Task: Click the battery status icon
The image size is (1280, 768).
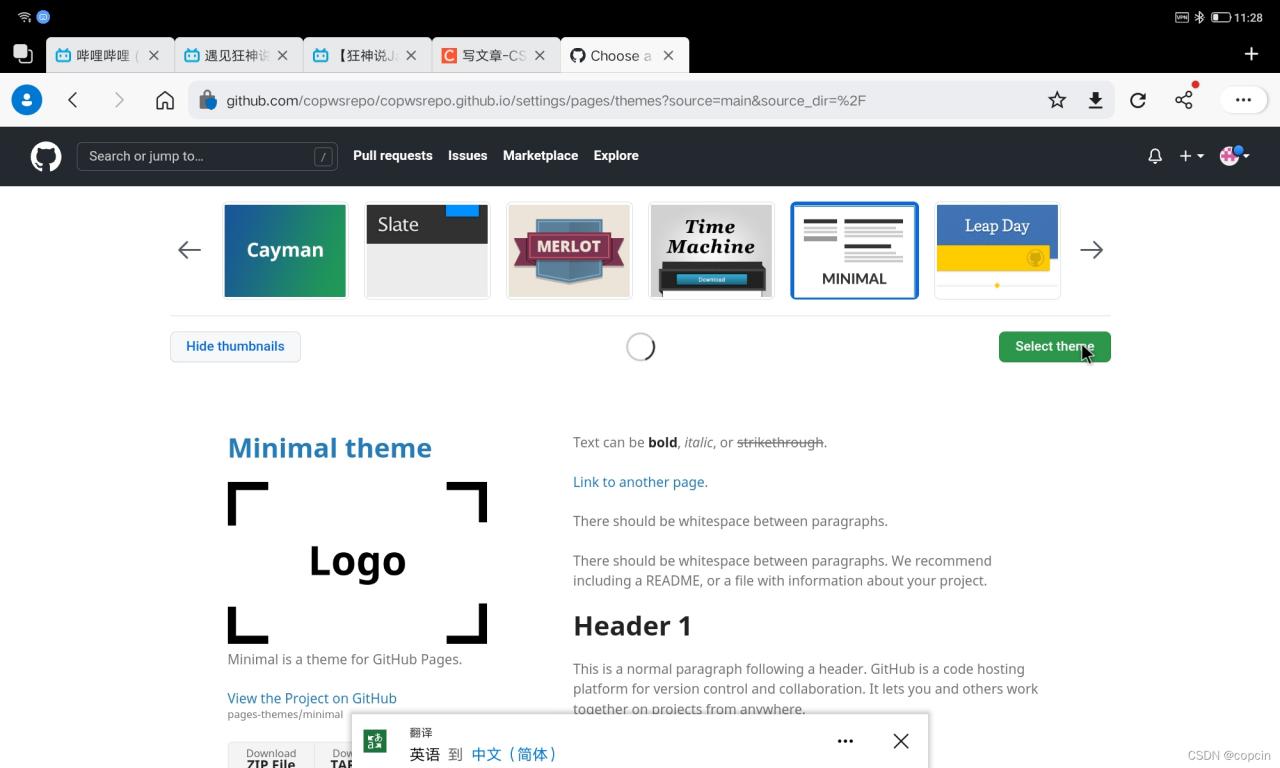Action: pos(1220,17)
